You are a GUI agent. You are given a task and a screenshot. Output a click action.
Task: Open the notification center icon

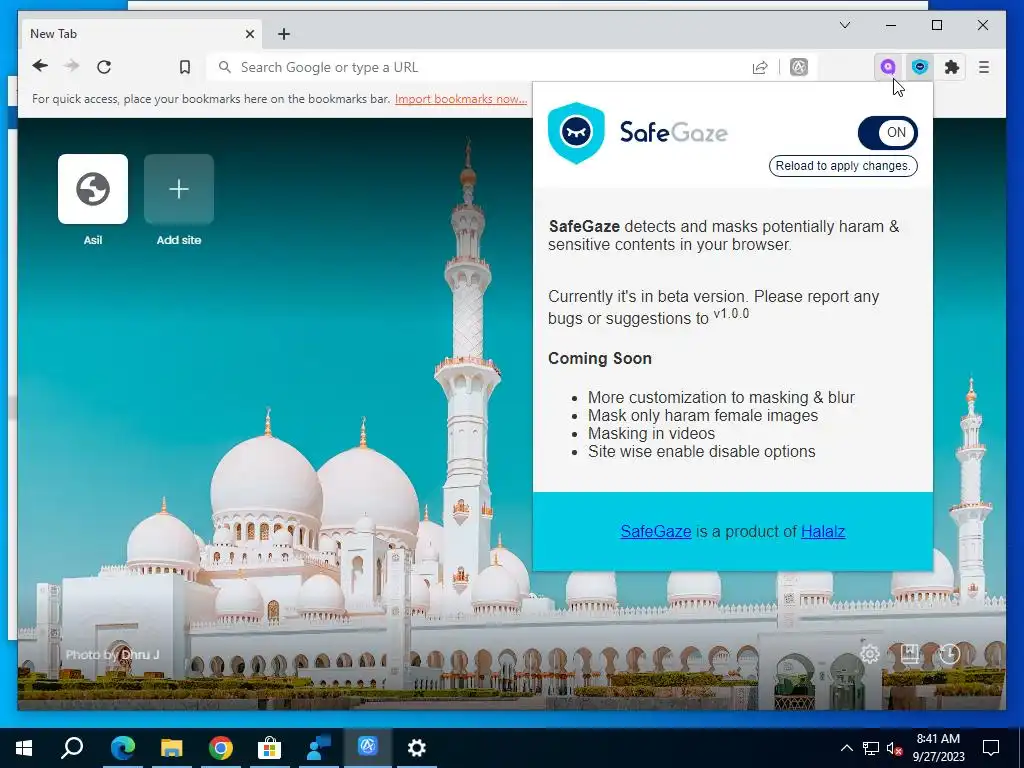point(991,748)
